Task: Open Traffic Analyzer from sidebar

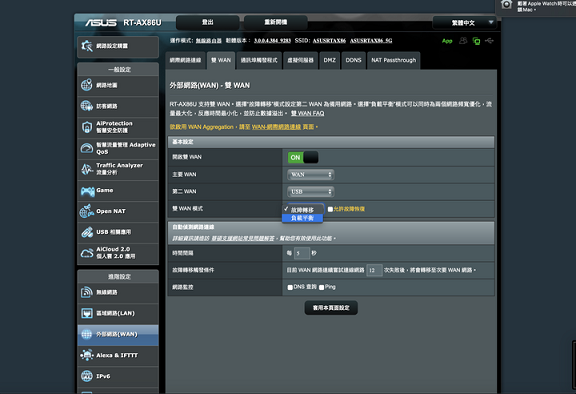Action: point(118,169)
